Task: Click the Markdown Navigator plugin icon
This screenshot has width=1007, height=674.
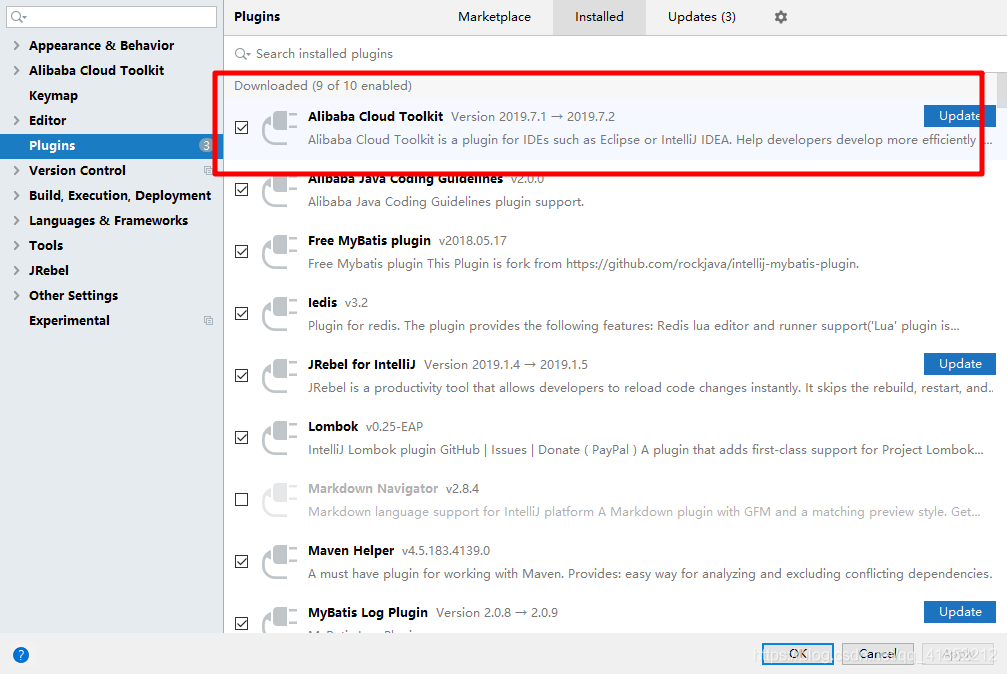Action: tap(279, 500)
